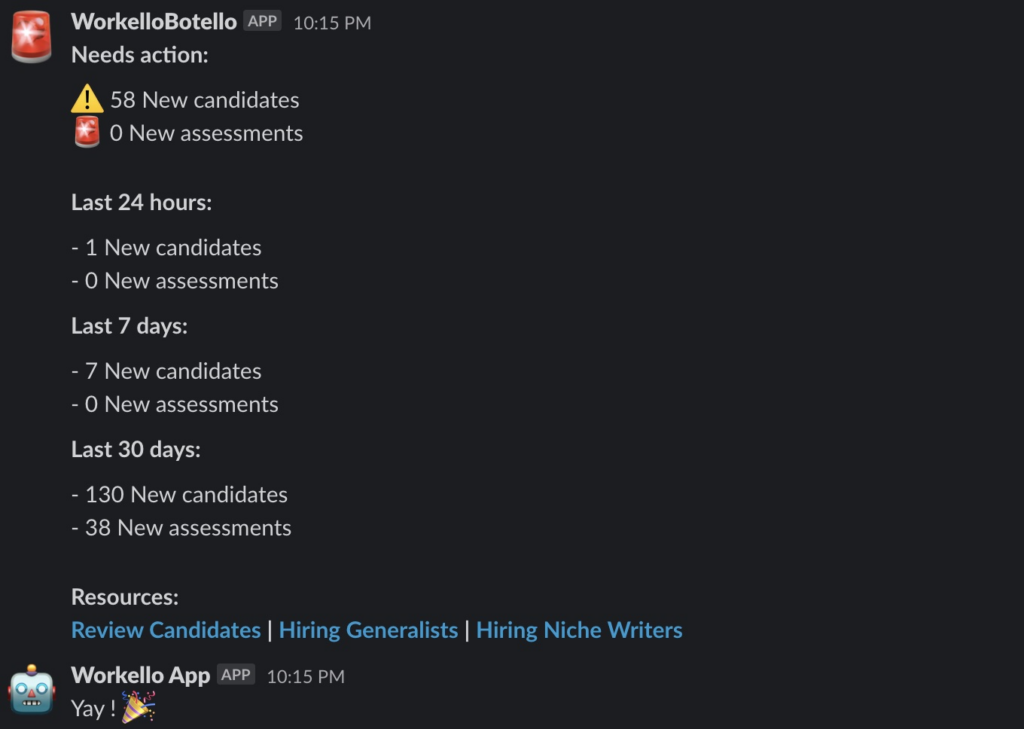The width and height of the screenshot is (1024, 729).
Task: Select the WorkelloBotello sender name
Action: pyautogui.click(x=154, y=21)
